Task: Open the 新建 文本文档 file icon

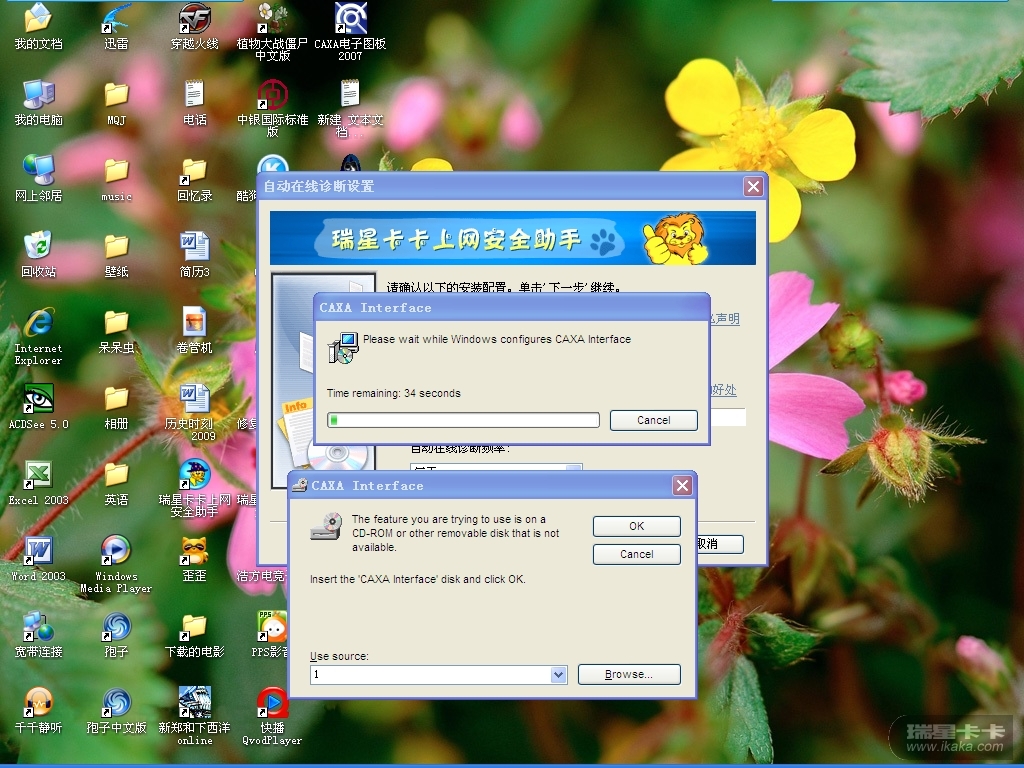Action: 350,108
